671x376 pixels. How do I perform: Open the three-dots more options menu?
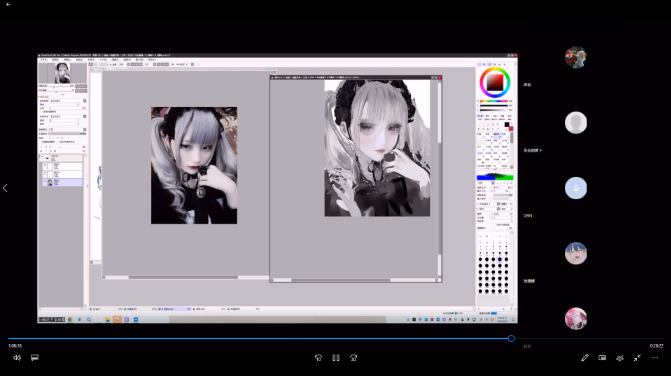click(655, 358)
